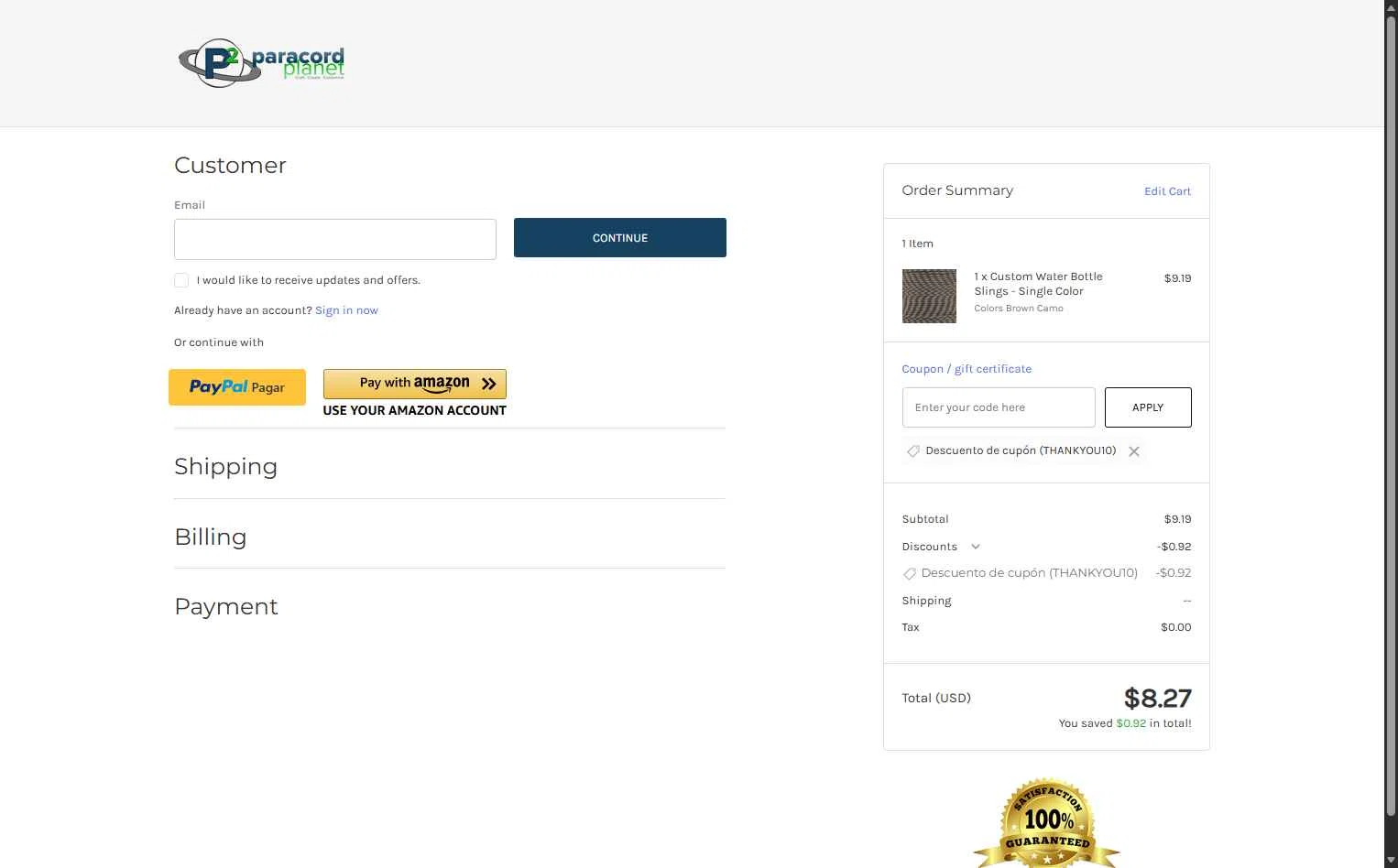Screen dimensions: 1398x868
Task: Click the Sign in now link
Action: point(346,310)
